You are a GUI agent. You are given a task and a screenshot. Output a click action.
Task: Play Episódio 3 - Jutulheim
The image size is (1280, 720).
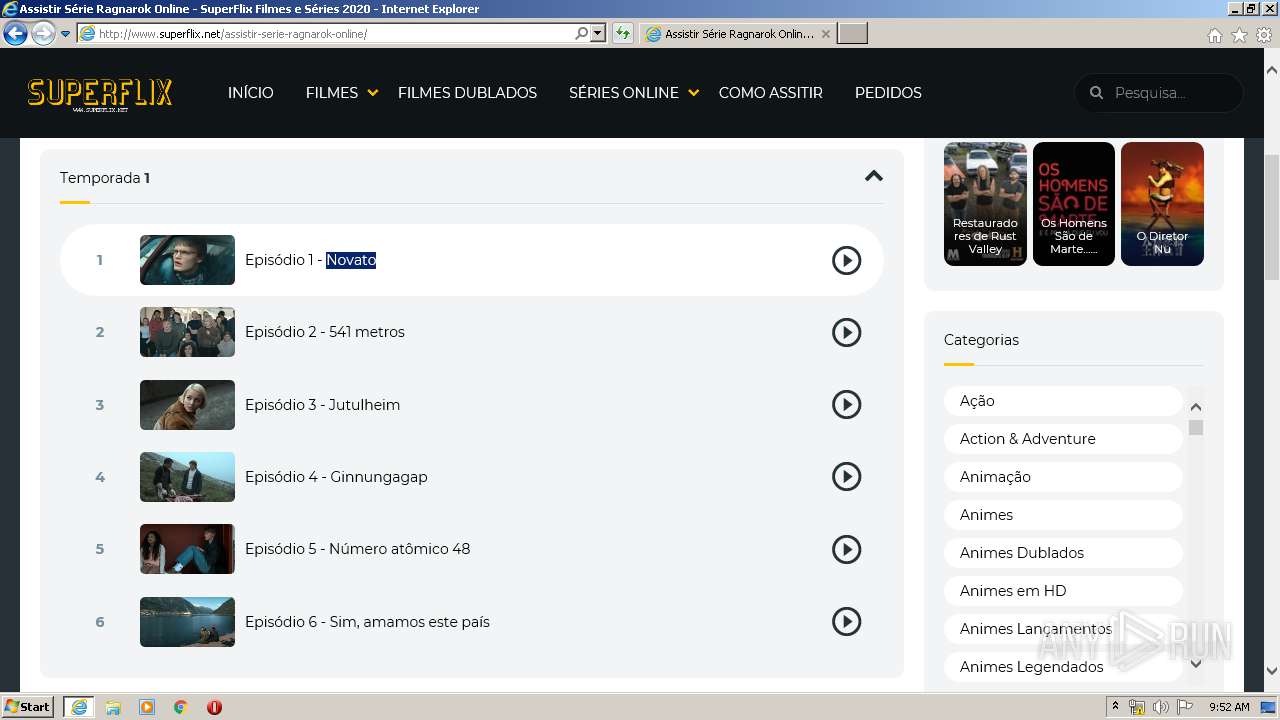[x=846, y=405]
